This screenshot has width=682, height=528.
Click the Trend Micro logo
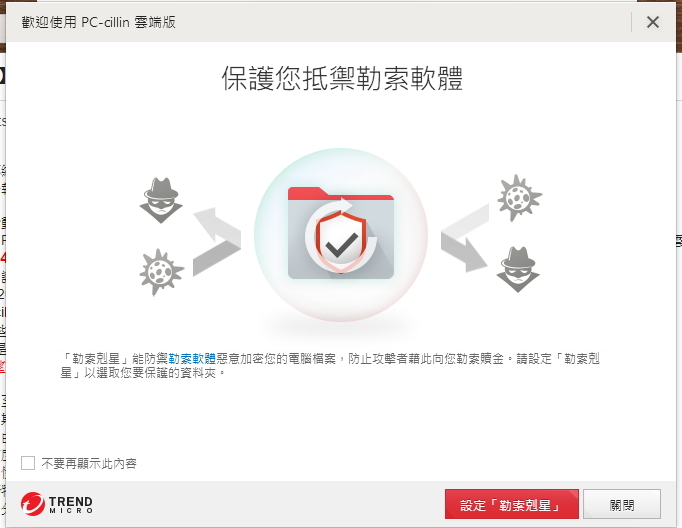pyautogui.click(x=57, y=504)
